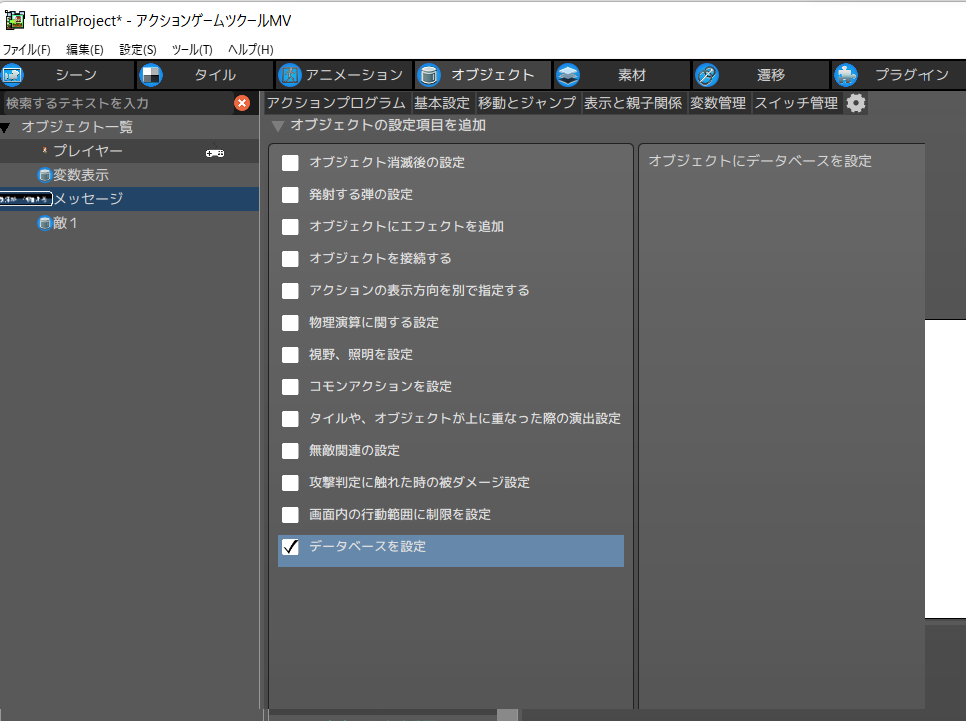This screenshot has width=966, height=721.
Task: Click the 素材 layers icon
Action: point(567,75)
